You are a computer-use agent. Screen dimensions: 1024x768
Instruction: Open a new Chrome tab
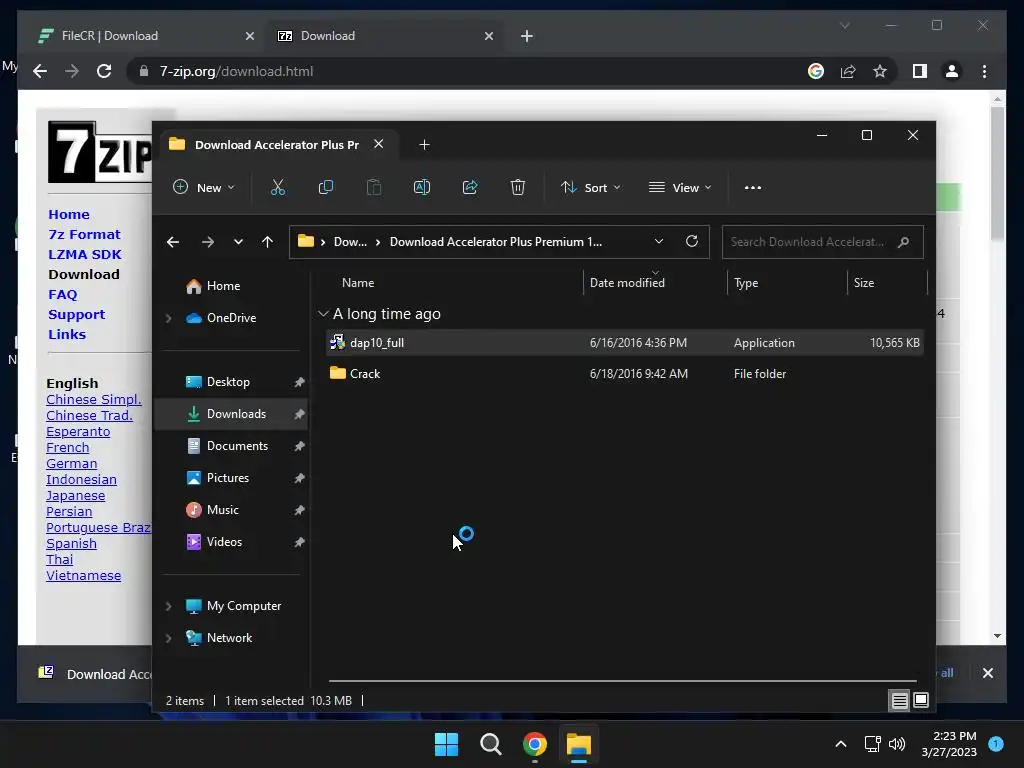point(527,36)
